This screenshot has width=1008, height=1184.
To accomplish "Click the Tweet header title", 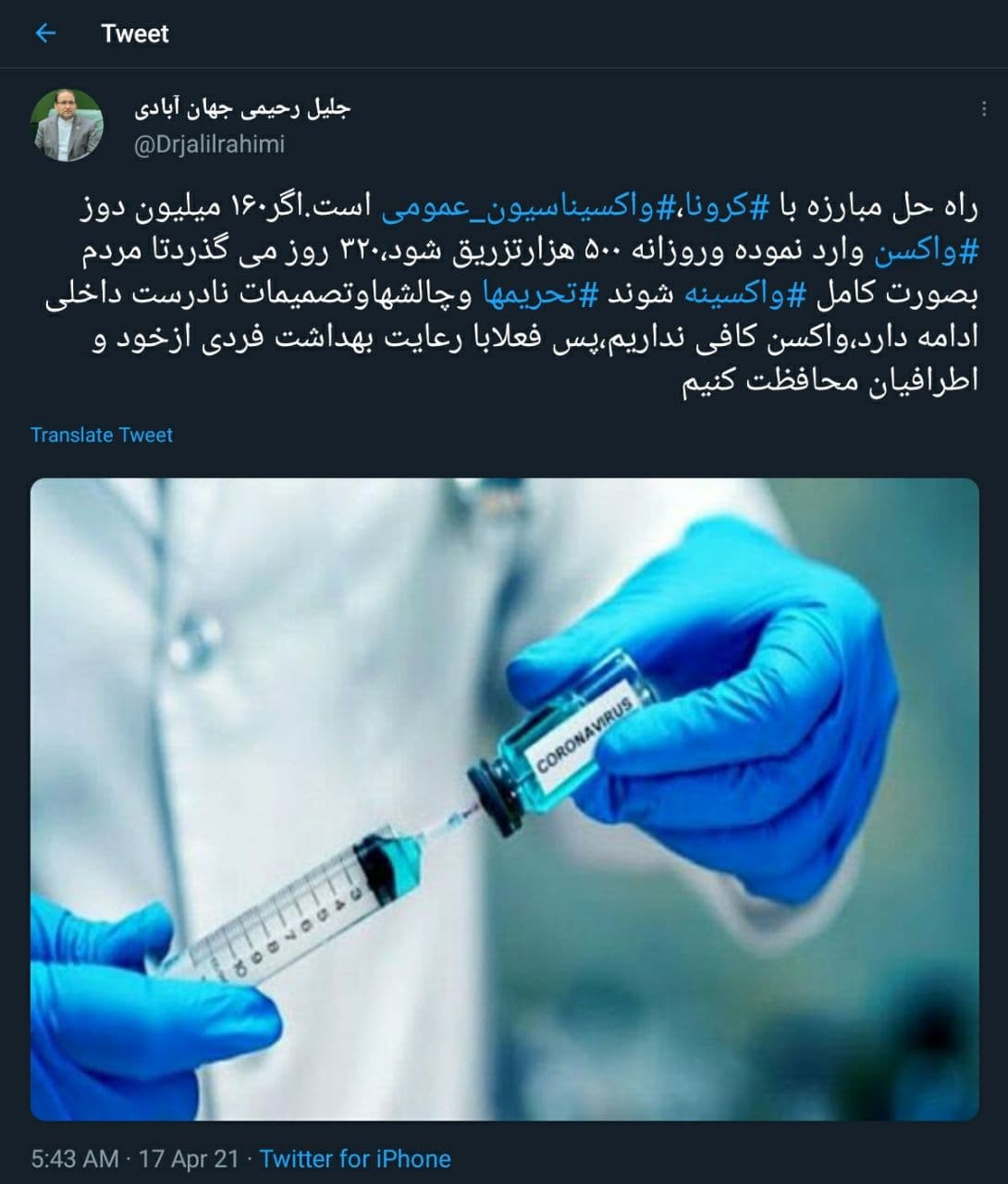I will point(135,33).
